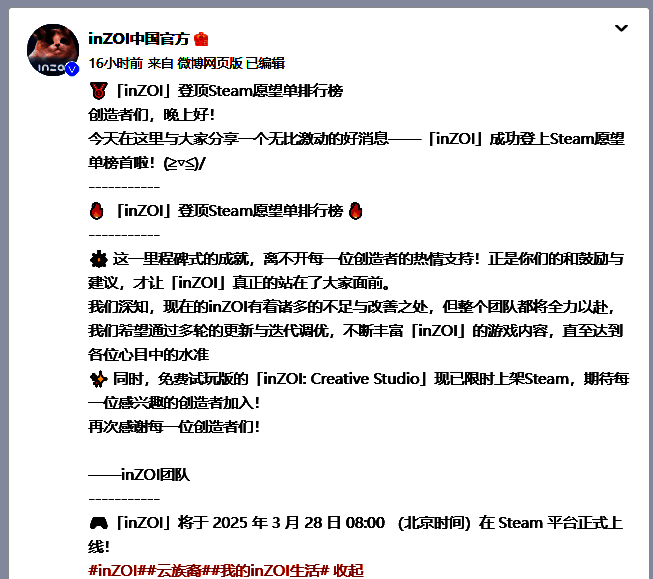653x579 pixels.
Task: Click the blue verified V badge
Action: 72,69
